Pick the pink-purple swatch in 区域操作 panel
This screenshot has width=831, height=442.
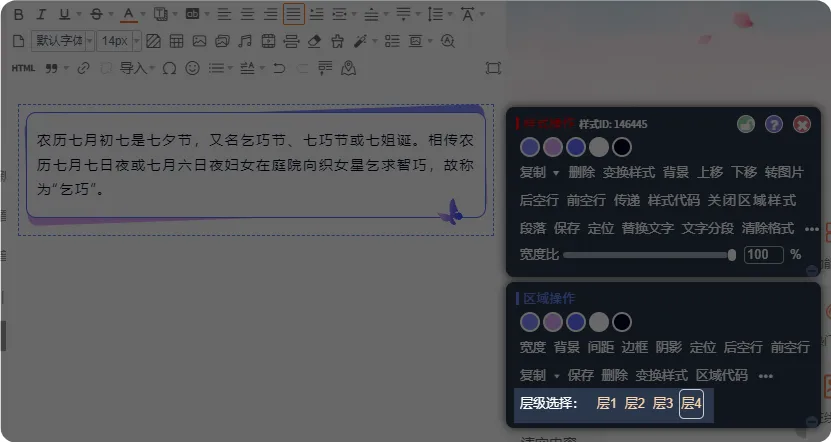coord(553,322)
